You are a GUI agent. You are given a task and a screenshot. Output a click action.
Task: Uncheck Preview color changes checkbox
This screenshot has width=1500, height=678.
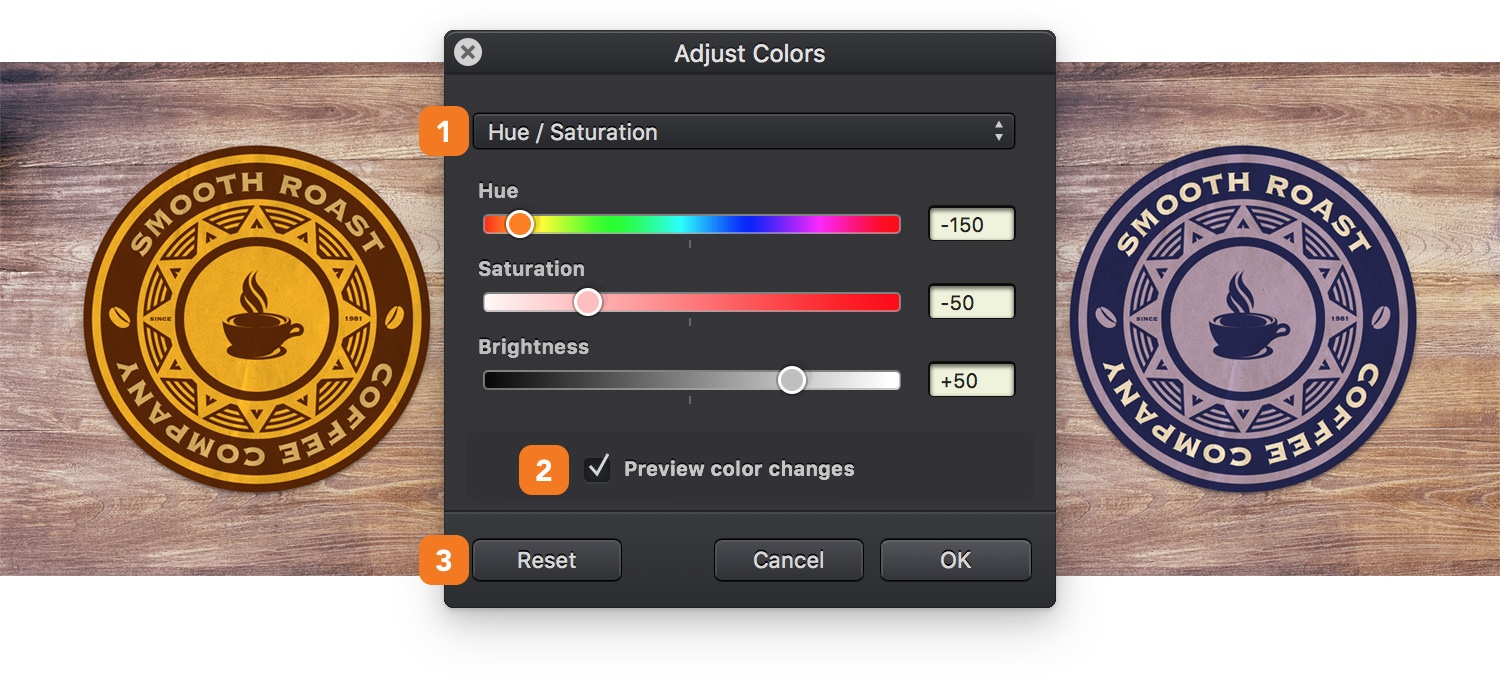[x=598, y=468]
